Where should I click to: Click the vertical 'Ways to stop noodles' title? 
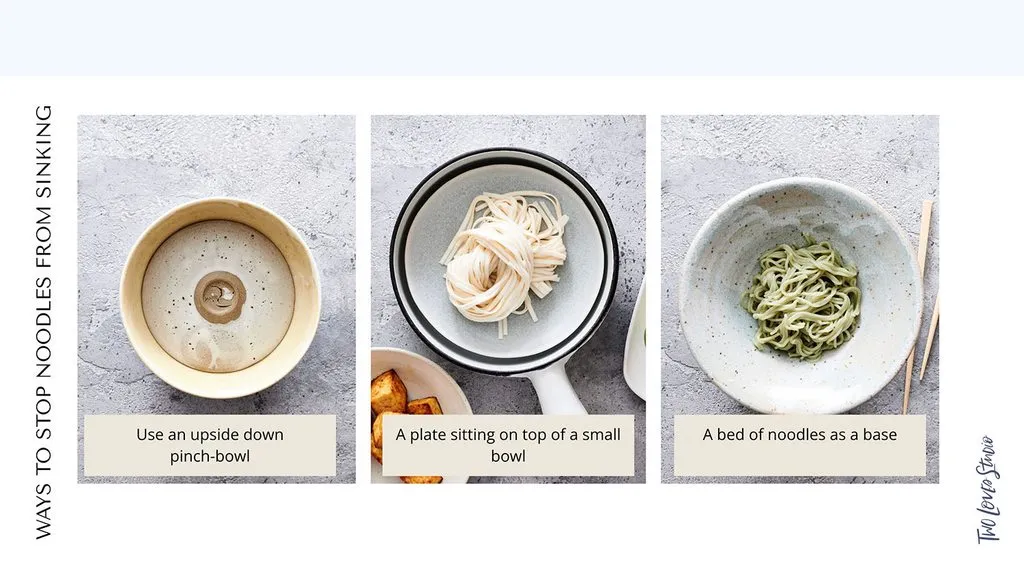point(43,322)
